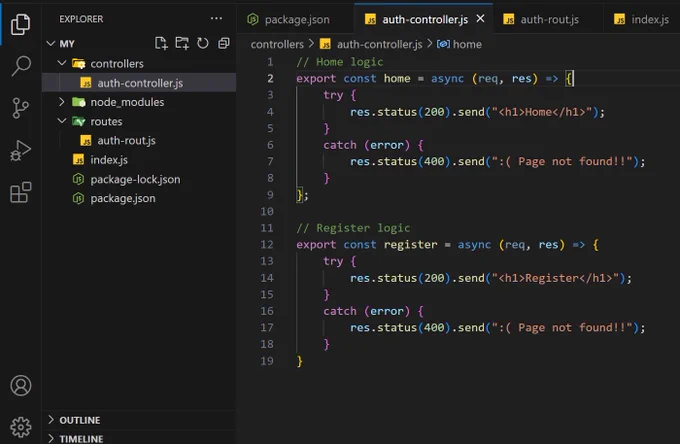Click line number 12 in the gutter
The image size is (680, 444).
(267, 245)
